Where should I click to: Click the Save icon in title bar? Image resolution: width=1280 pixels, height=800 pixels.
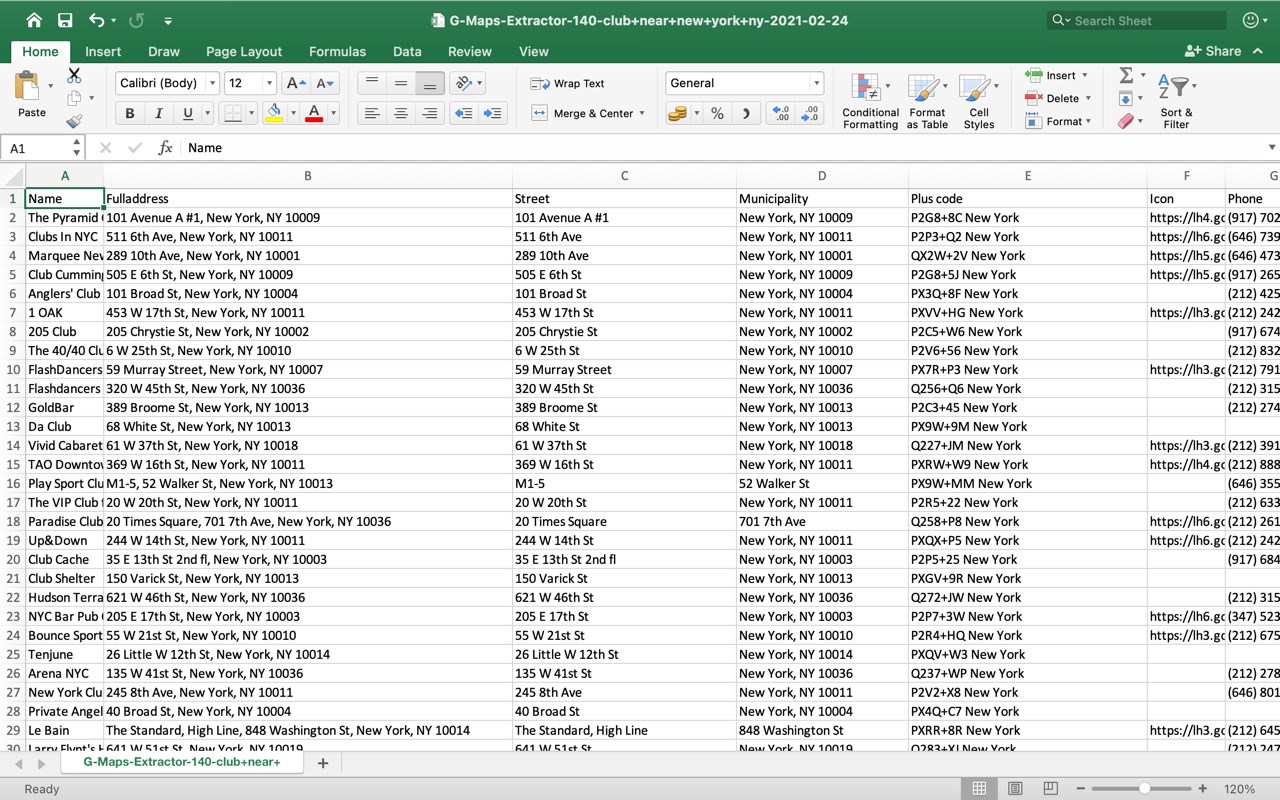[65, 20]
